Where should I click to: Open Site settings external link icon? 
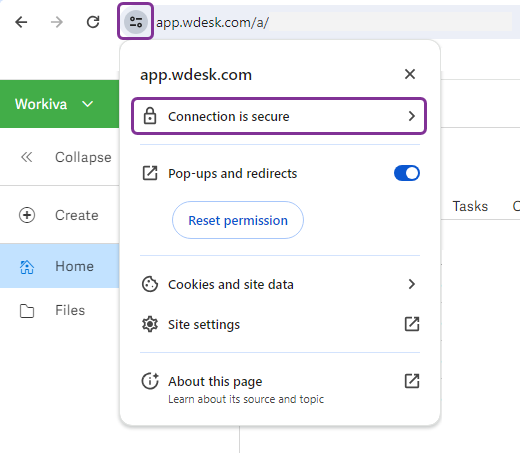pos(412,324)
